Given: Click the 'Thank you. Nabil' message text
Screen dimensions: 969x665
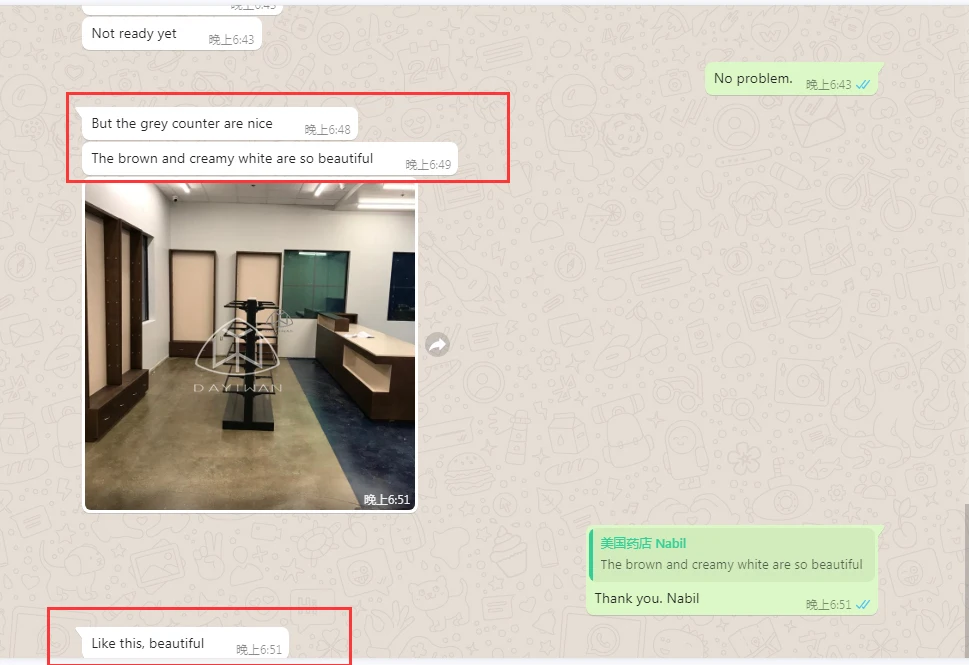Looking at the screenshot, I should (x=646, y=598).
